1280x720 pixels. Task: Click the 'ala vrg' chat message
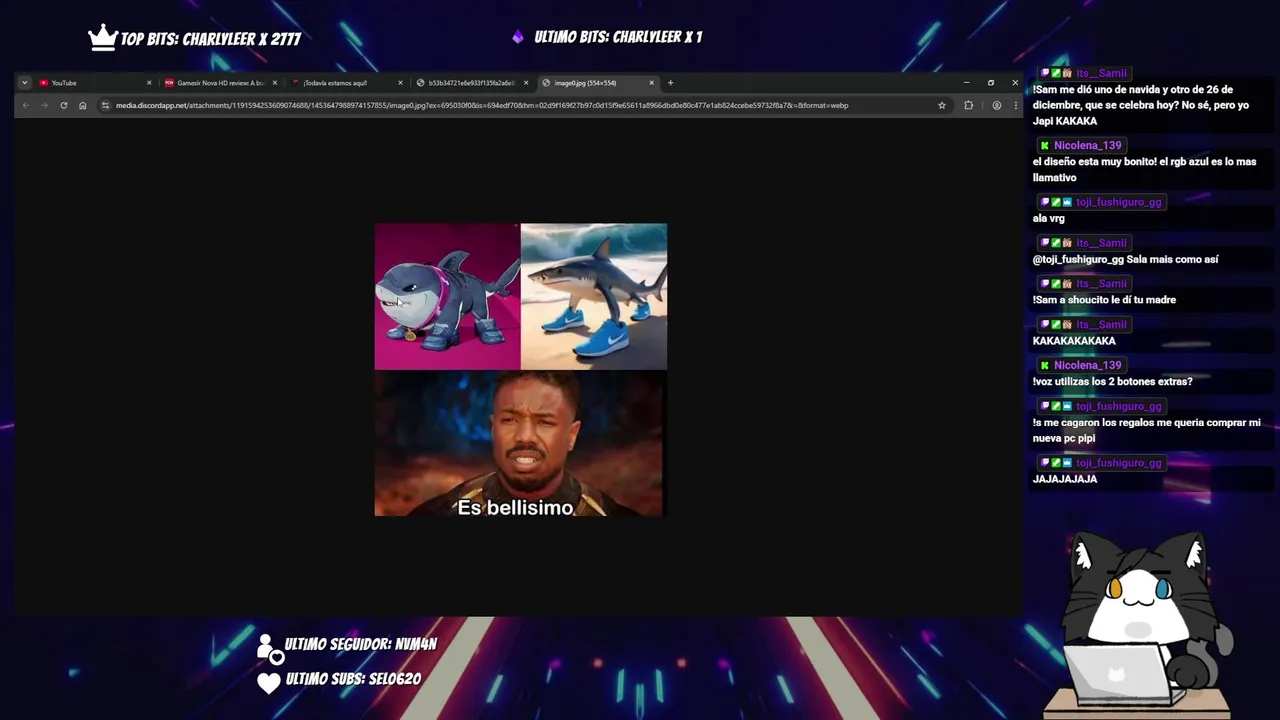1048,219
